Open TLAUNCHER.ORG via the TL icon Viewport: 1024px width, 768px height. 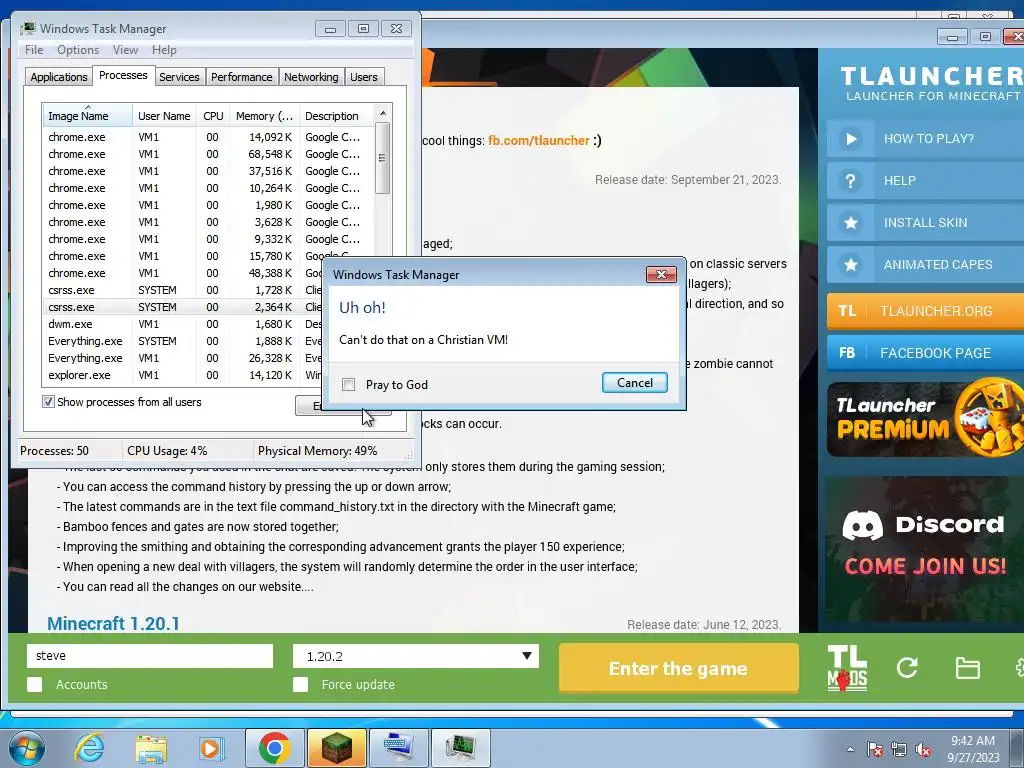(x=847, y=311)
